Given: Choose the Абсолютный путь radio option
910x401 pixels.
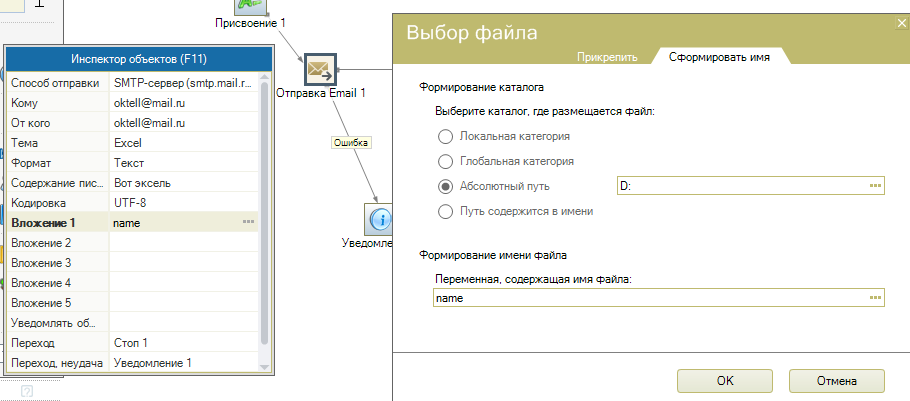Looking at the screenshot, I should [x=446, y=186].
